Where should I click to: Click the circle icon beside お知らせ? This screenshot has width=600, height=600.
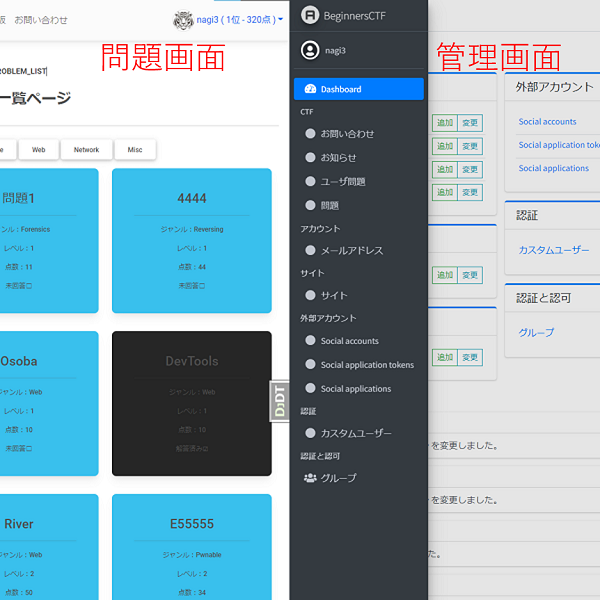coord(310,157)
